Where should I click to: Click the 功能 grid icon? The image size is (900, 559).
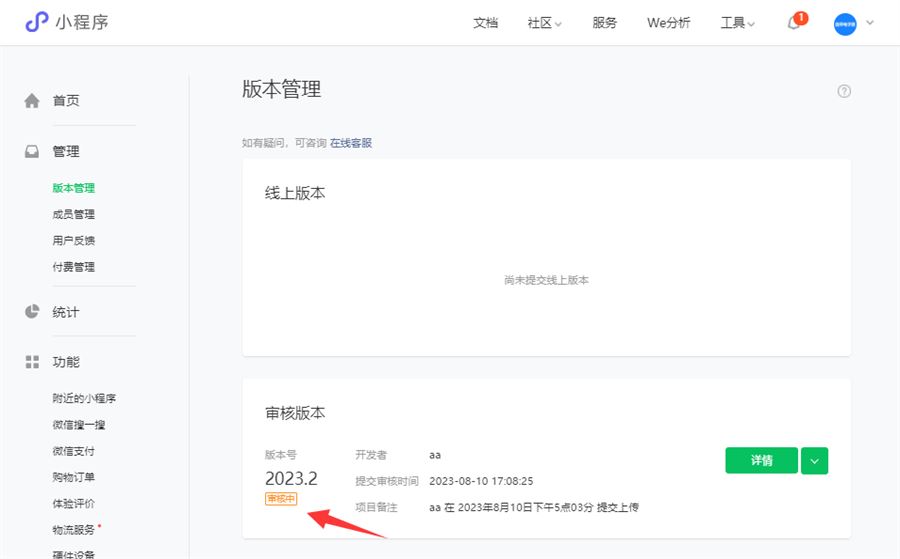pos(32,362)
